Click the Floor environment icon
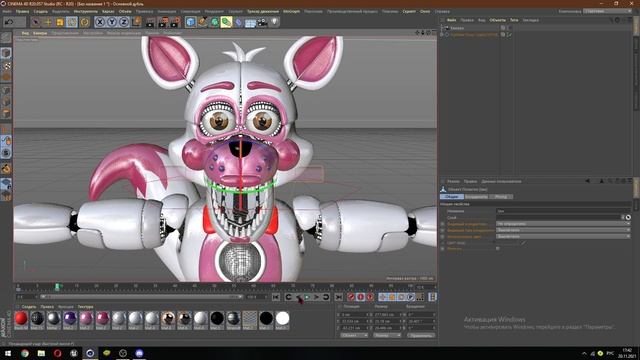 [250, 22]
